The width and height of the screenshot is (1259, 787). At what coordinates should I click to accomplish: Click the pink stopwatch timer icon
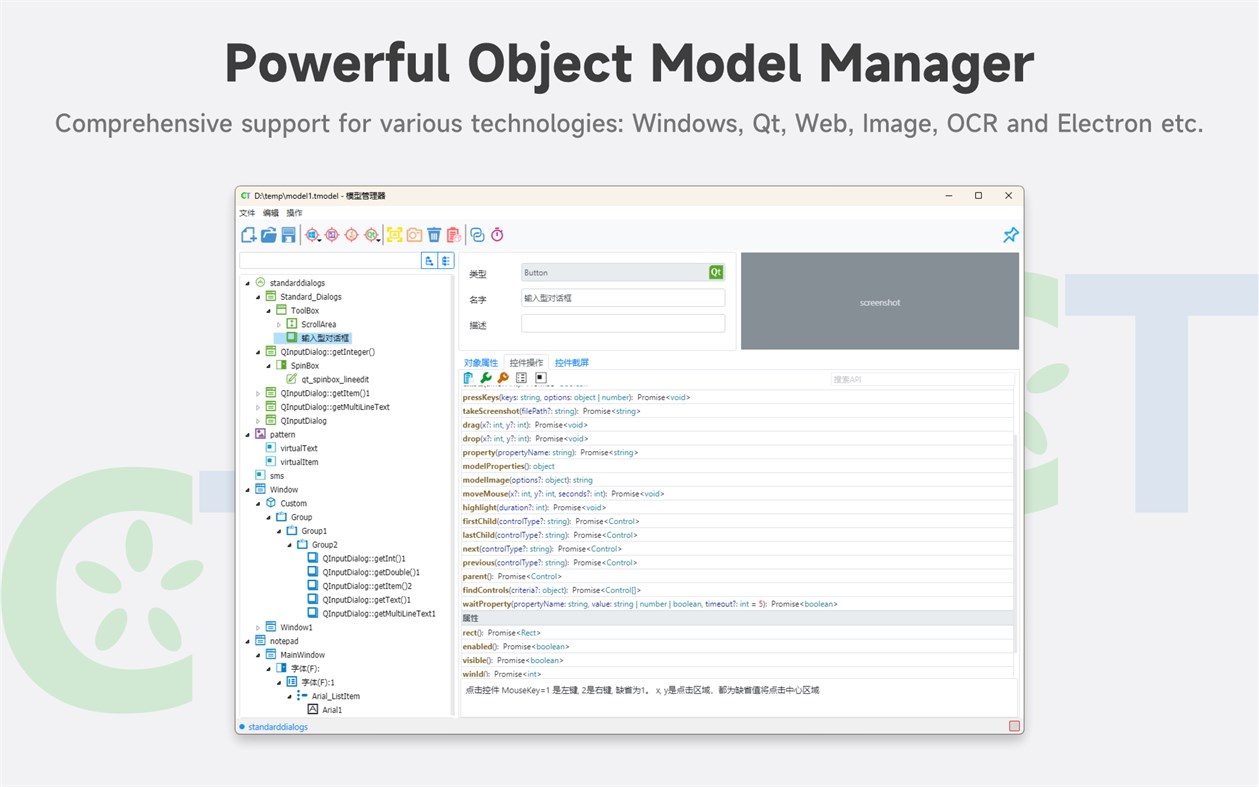tap(497, 235)
